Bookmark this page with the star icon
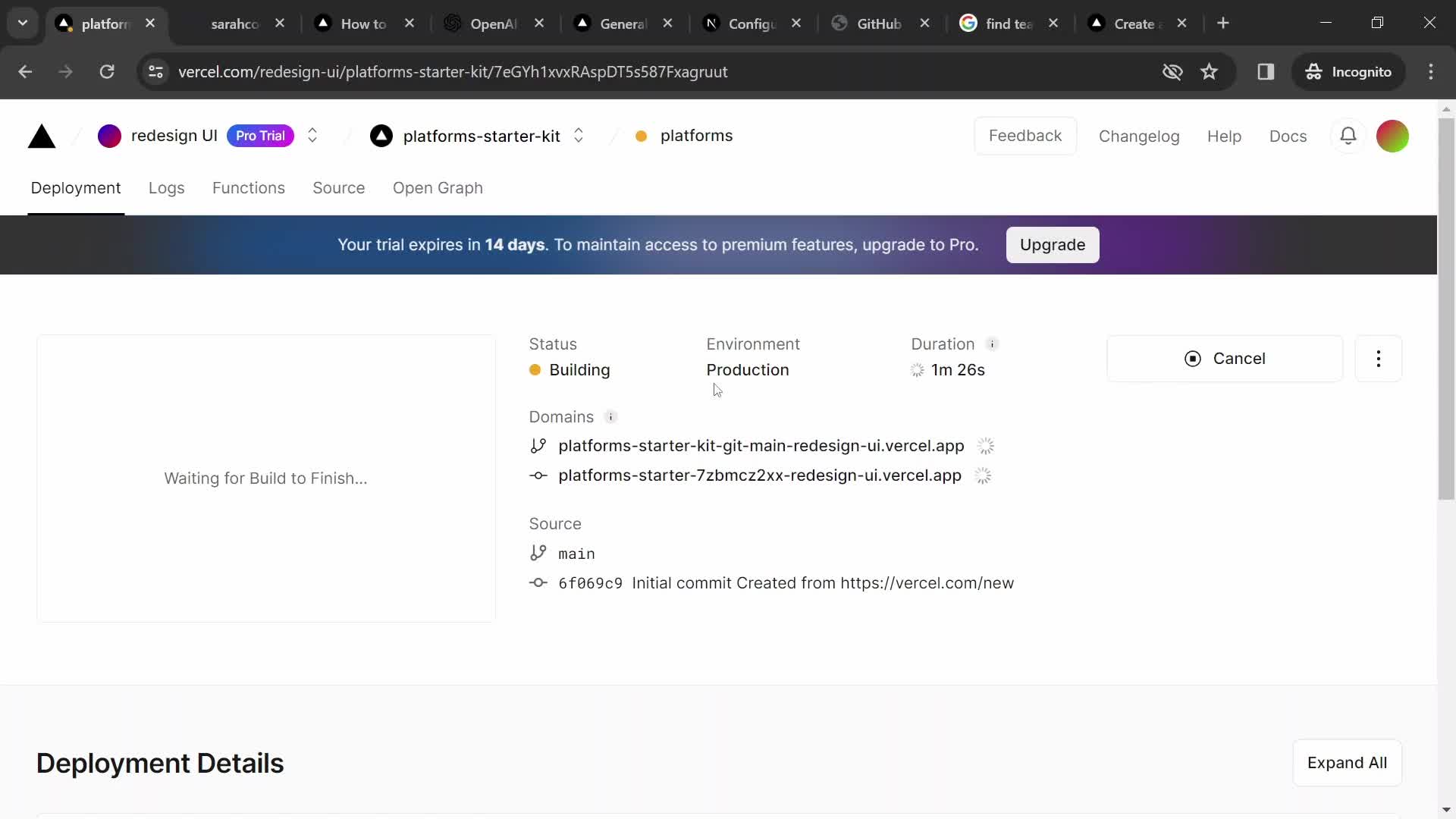This screenshot has width=1456, height=819. 1209,72
